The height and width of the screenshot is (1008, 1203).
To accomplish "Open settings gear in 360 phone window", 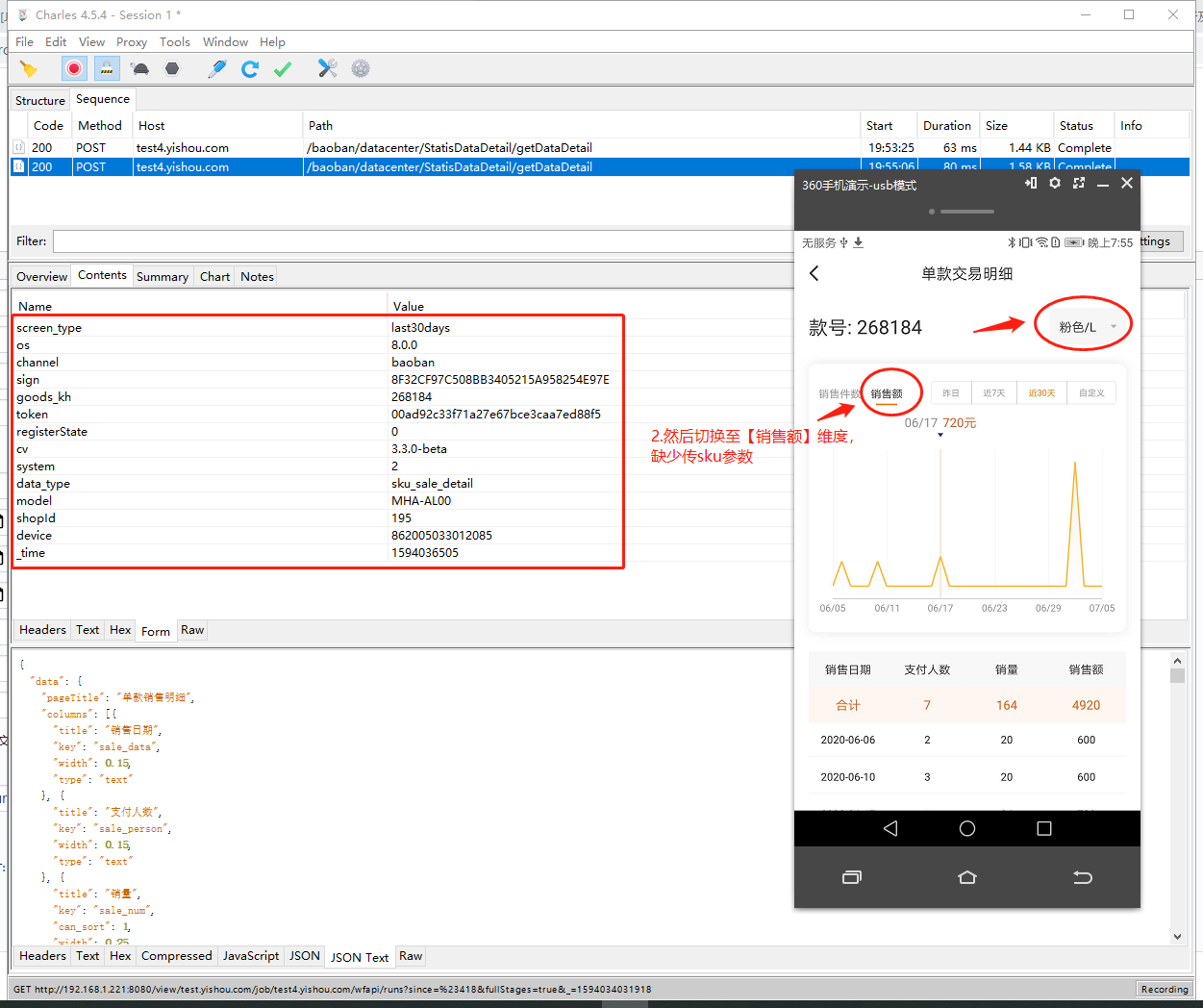I will (x=1055, y=183).
